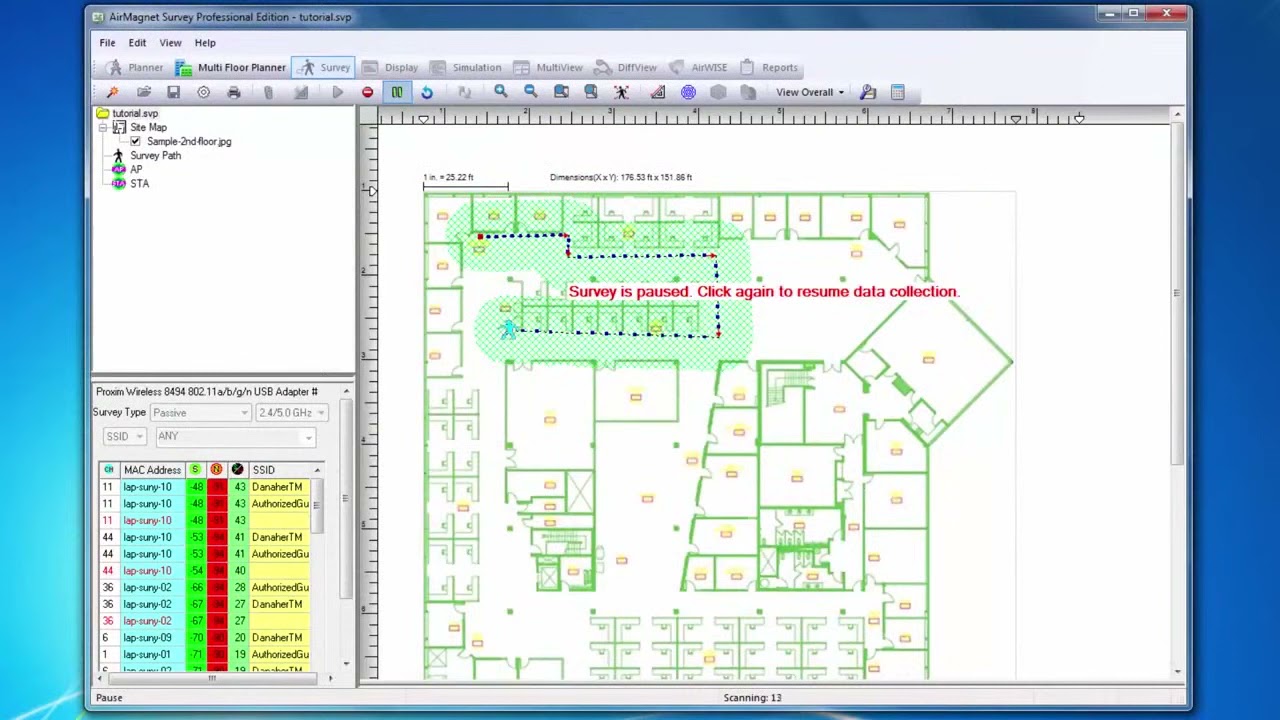Image resolution: width=1280 pixels, height=720 pixels.
Task: Click the red survey path start point
Action: click(480, 237)
